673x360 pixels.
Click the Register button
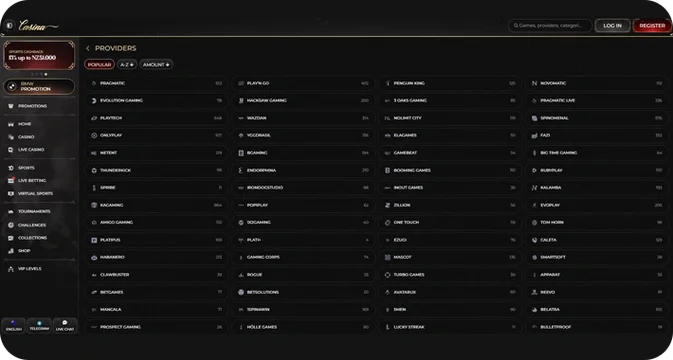coord(652,26)
